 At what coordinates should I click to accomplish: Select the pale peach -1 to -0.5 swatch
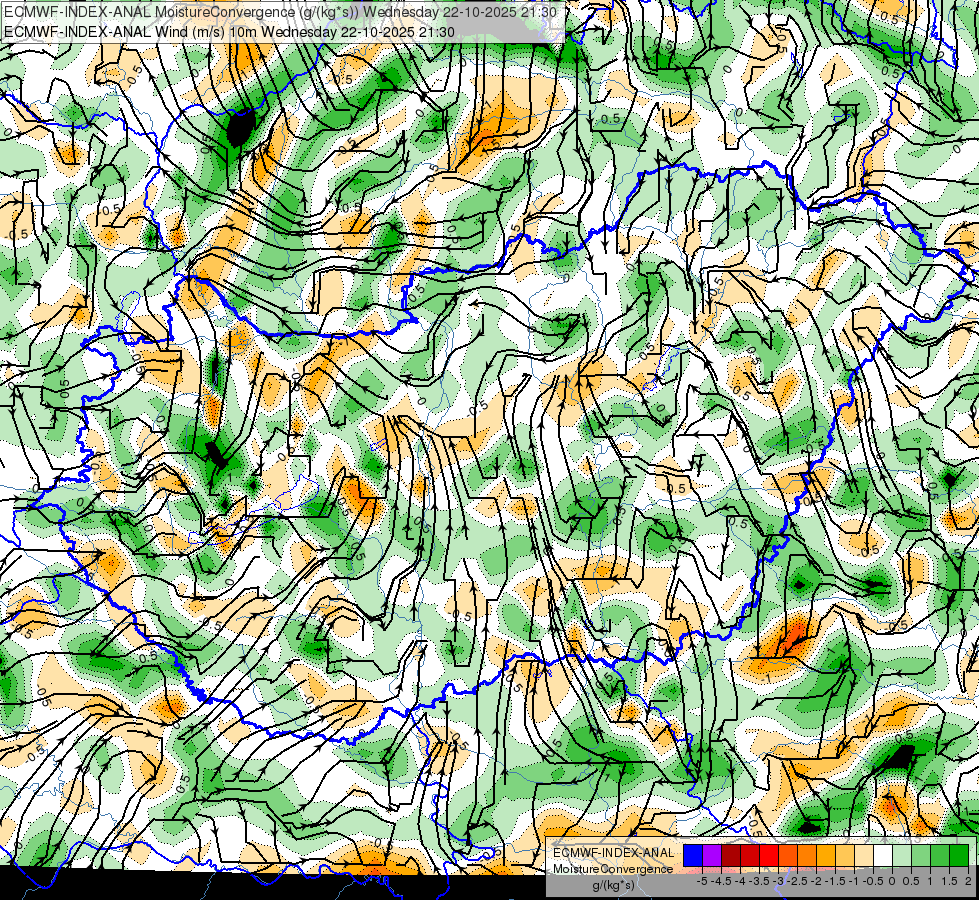[864, 855]
